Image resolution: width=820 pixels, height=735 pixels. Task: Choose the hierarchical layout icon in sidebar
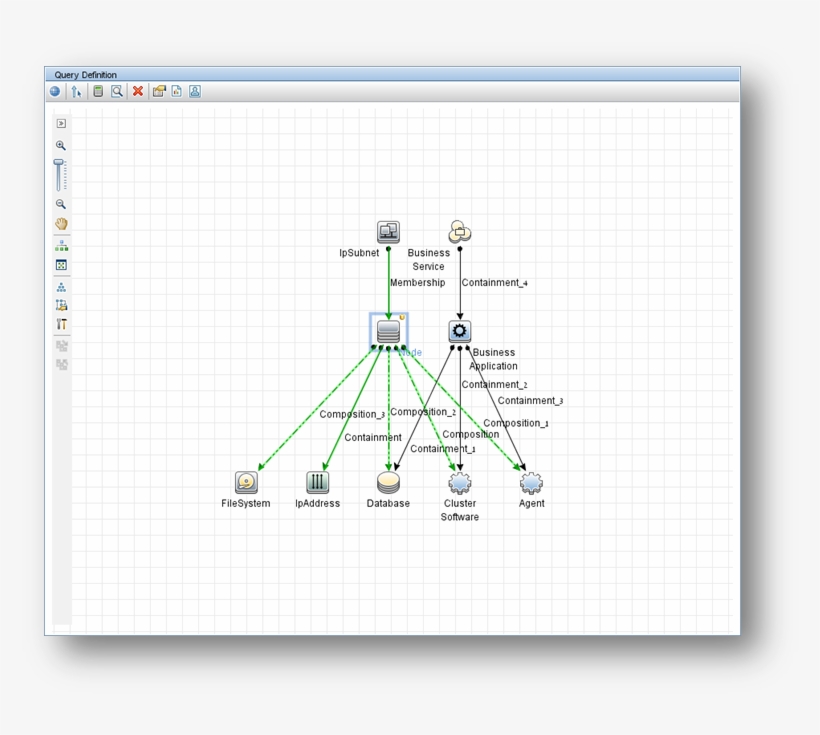tap(61, 287)
